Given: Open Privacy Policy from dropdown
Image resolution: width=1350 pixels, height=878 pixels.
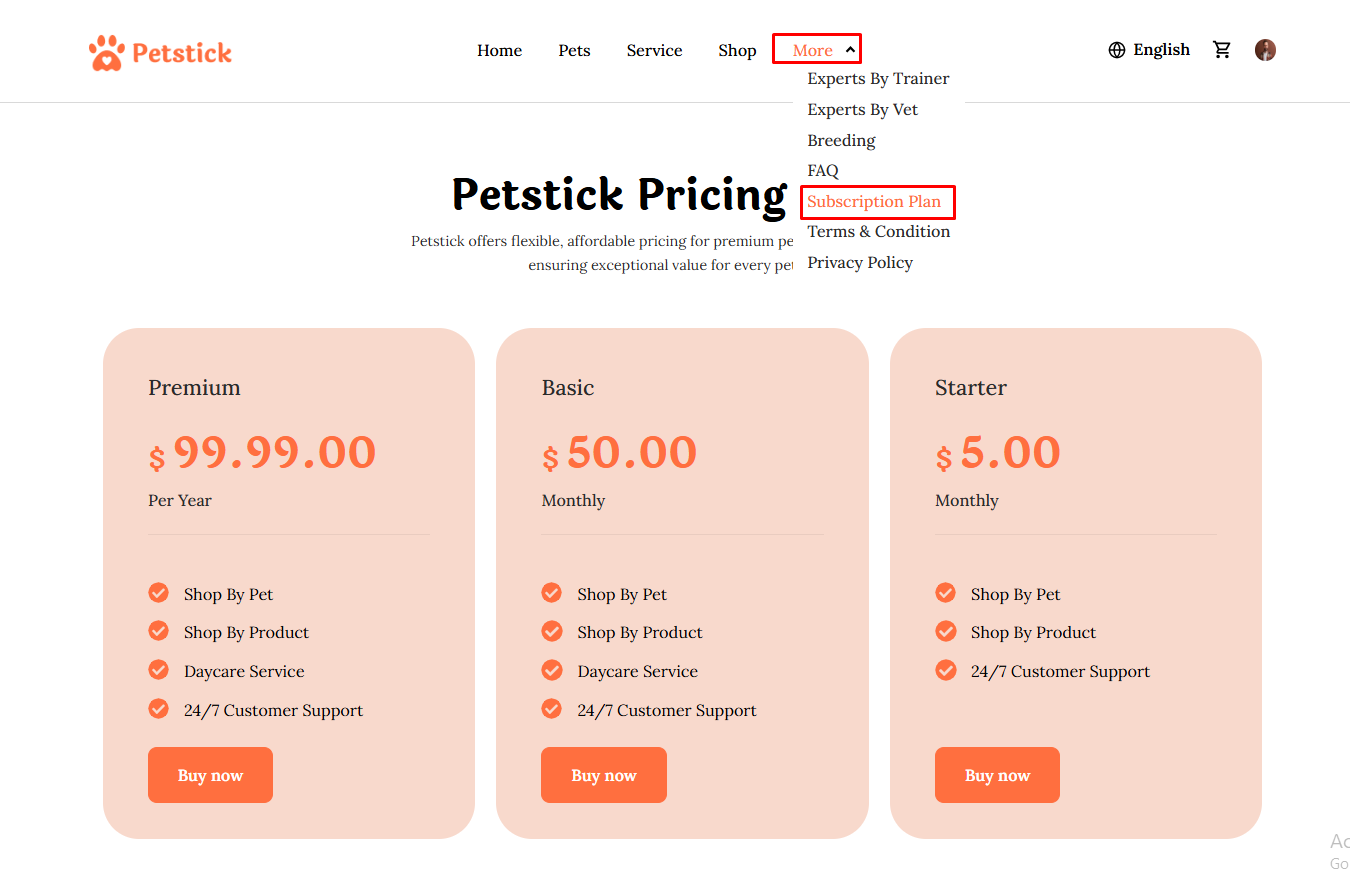Looking at the screenshot, I should [x=860, y=263].
